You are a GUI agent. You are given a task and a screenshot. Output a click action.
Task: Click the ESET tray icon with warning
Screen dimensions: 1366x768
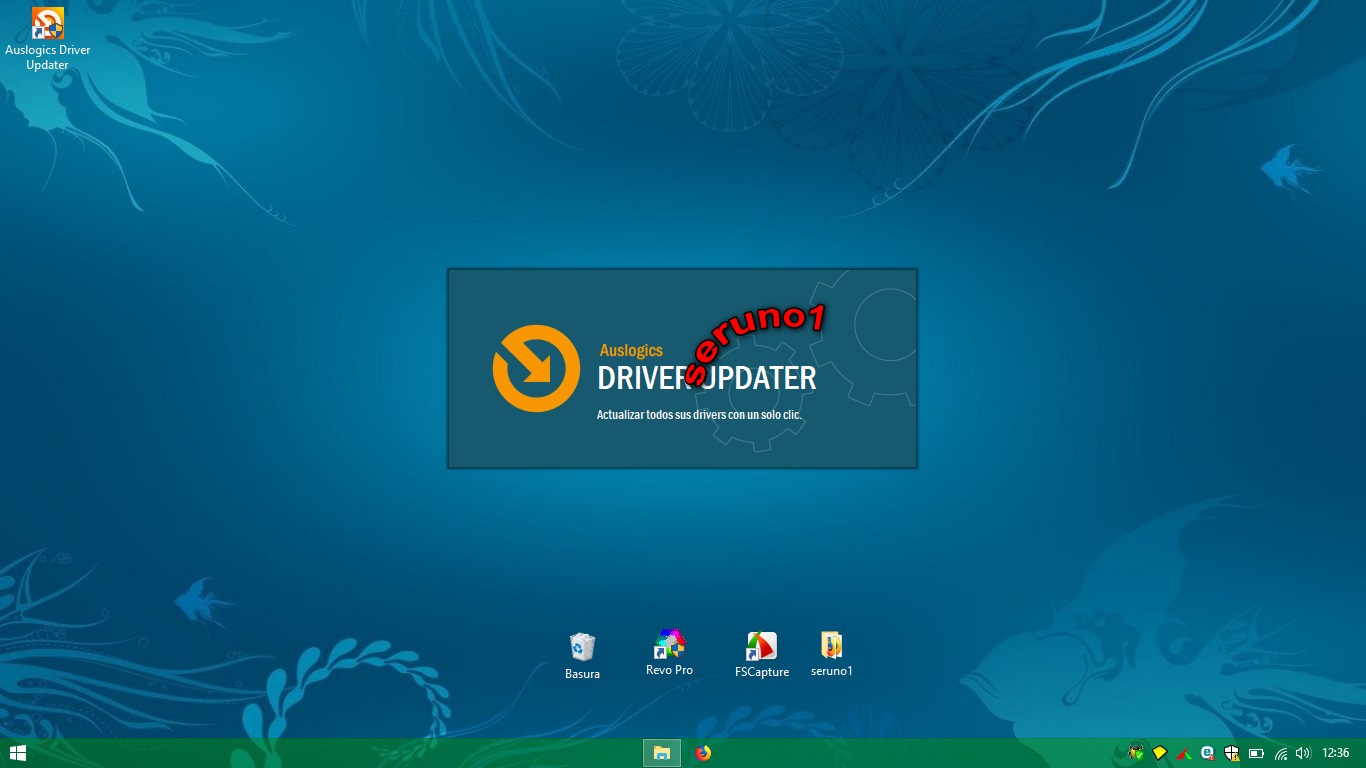click(x=1208, y=753)
